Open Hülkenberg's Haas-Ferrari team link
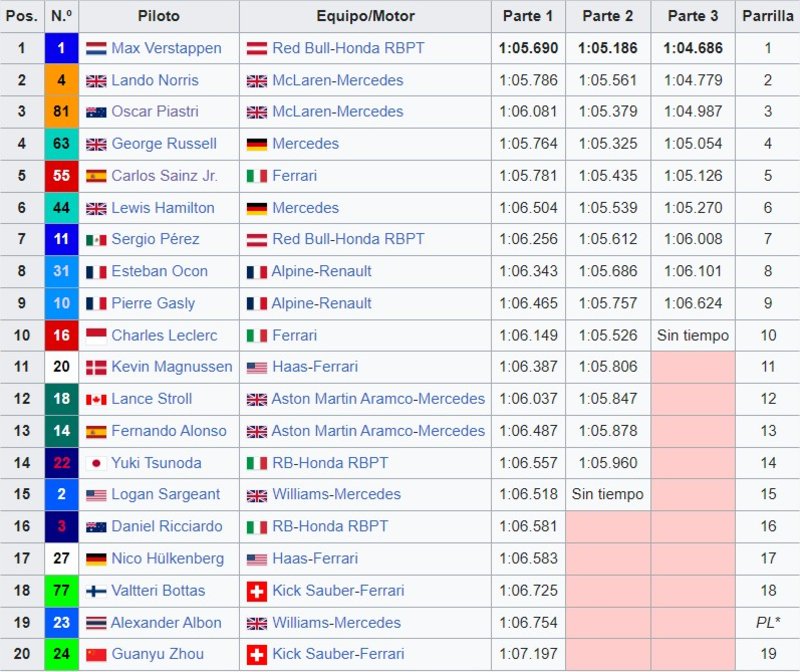 pyautogui.click(x=315, y=558)
